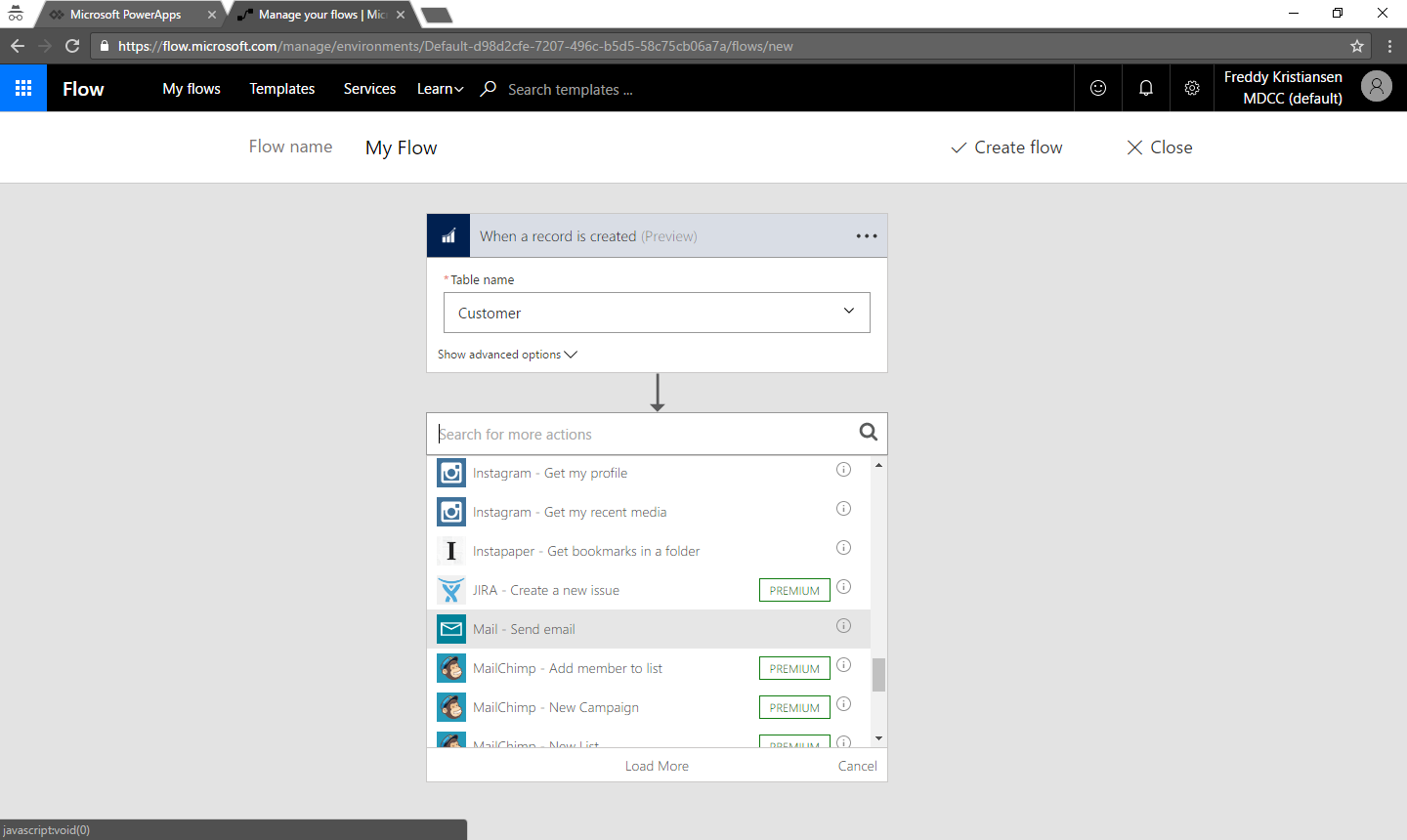Show info for JIRA - Create a new issue
Screen dimensions: 1407x840
coord(843,587)
